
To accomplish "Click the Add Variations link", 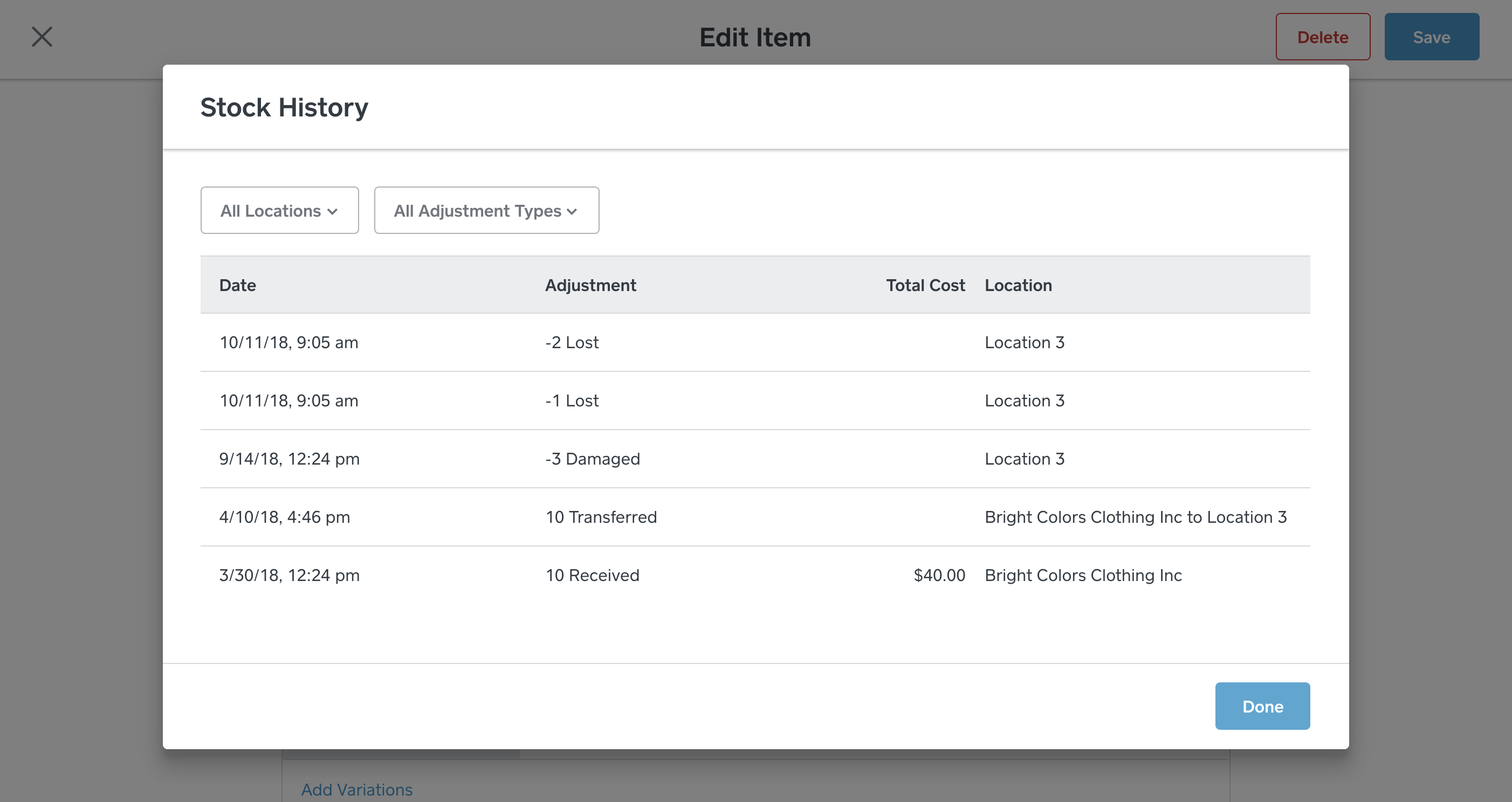I will point(357,789).
